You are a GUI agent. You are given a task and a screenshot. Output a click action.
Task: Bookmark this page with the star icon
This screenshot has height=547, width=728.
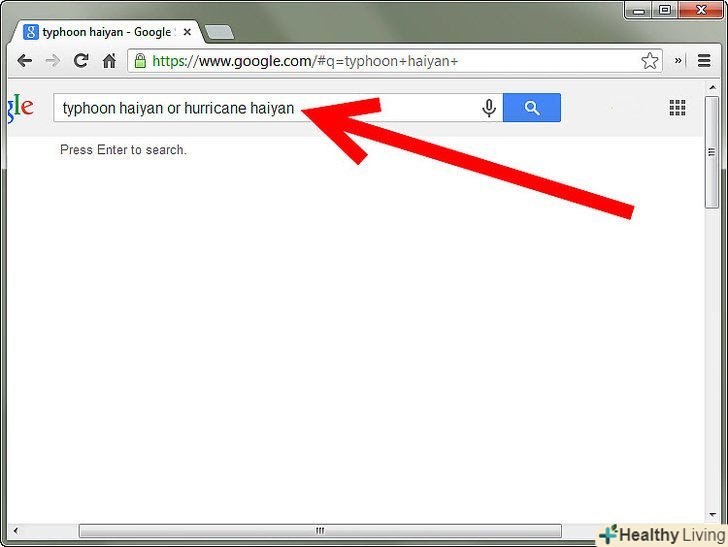pos(650,60)
